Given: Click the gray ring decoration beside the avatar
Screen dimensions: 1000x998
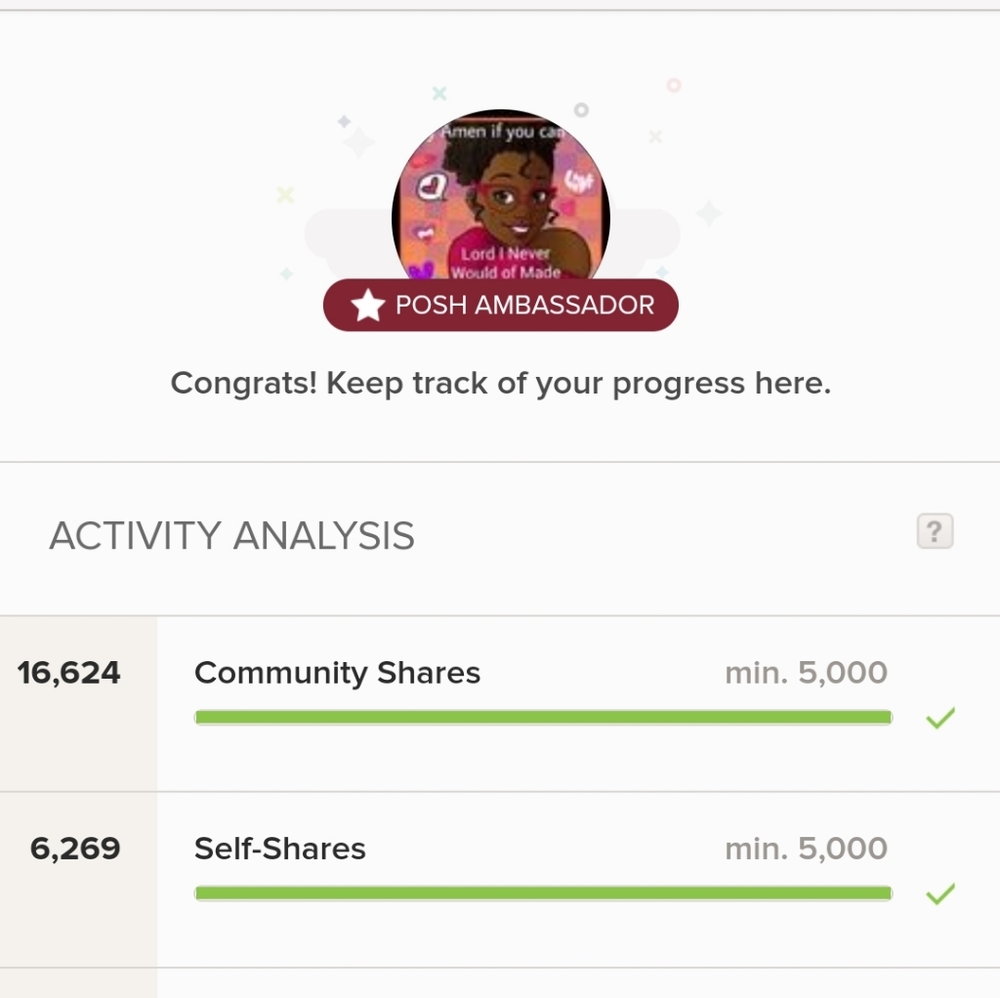Looking at the screenshot, I should point(581,110).
